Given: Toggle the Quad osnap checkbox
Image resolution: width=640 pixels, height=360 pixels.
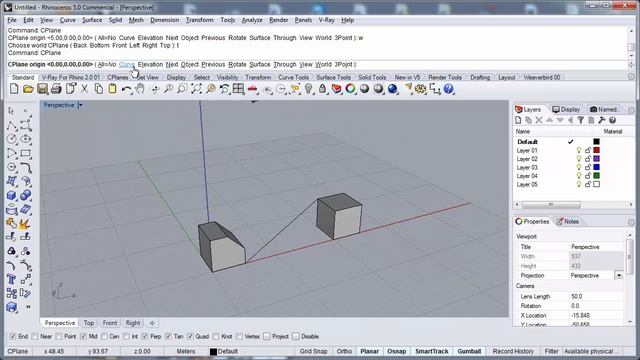Looking at the screenshot, I should coord(190,336).
